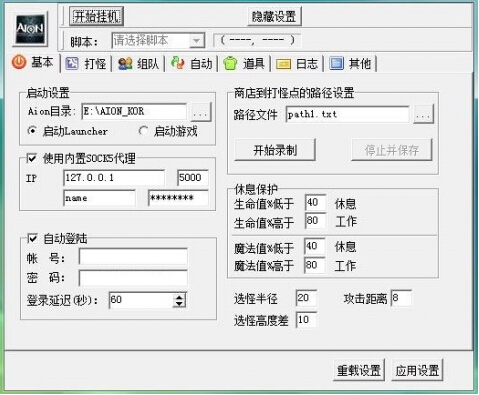Click the proxy password field
The image size is (479, 395).
coord(178,198)
